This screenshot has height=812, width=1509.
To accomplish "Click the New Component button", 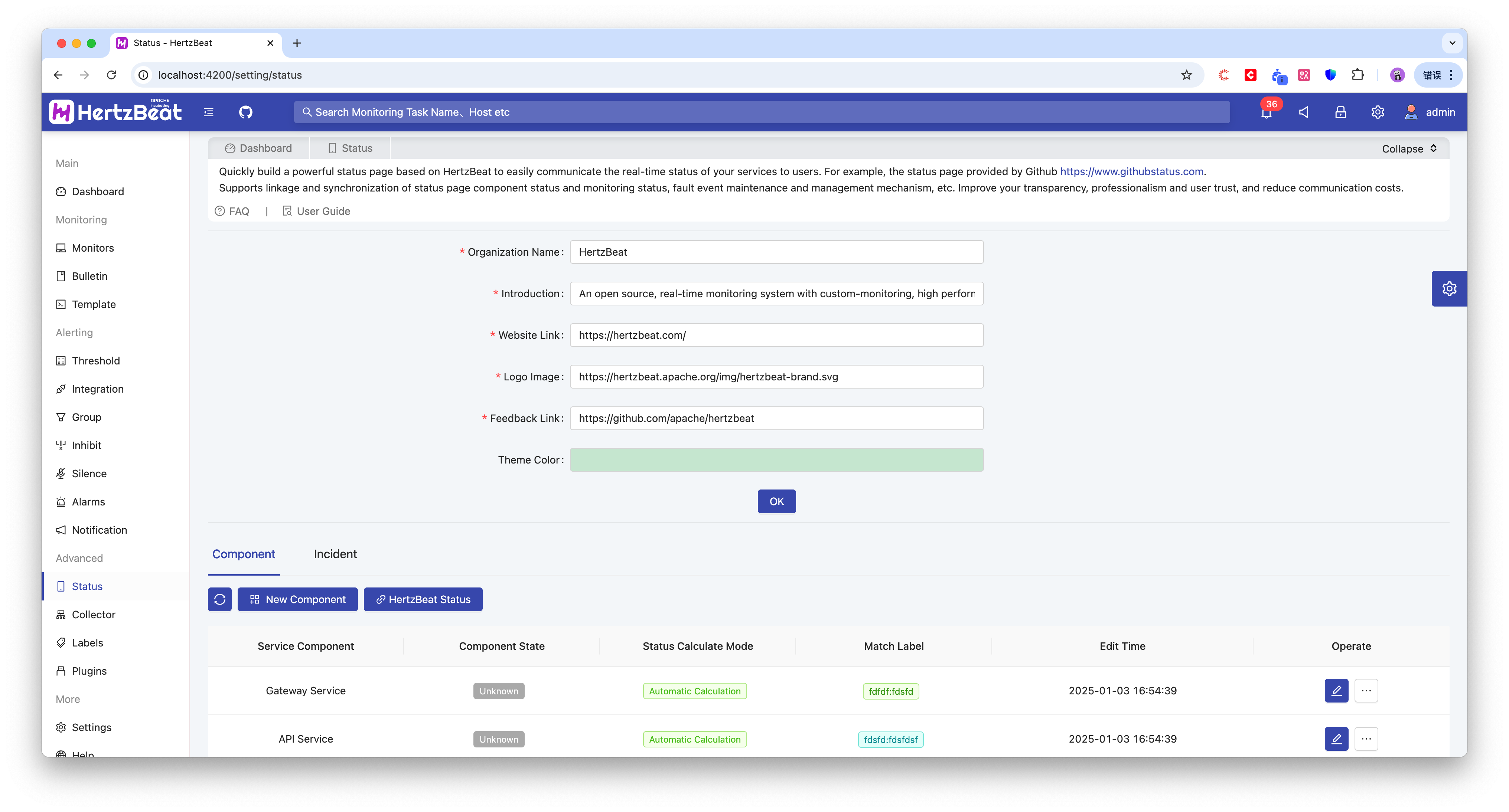I will point(297,599).
